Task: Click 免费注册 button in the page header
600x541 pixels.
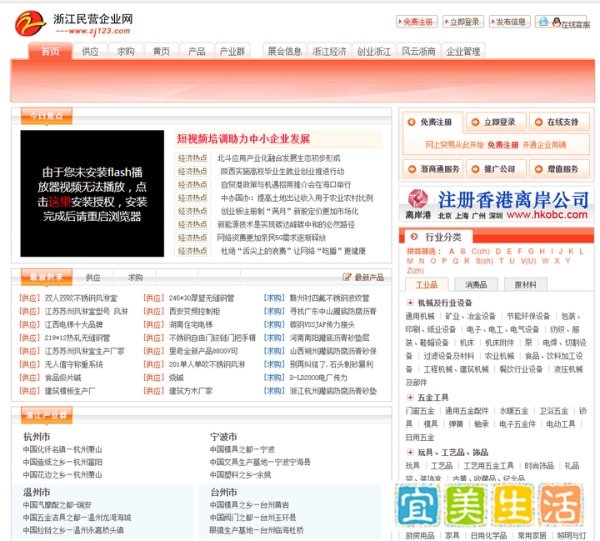Action: pos(417,22)
